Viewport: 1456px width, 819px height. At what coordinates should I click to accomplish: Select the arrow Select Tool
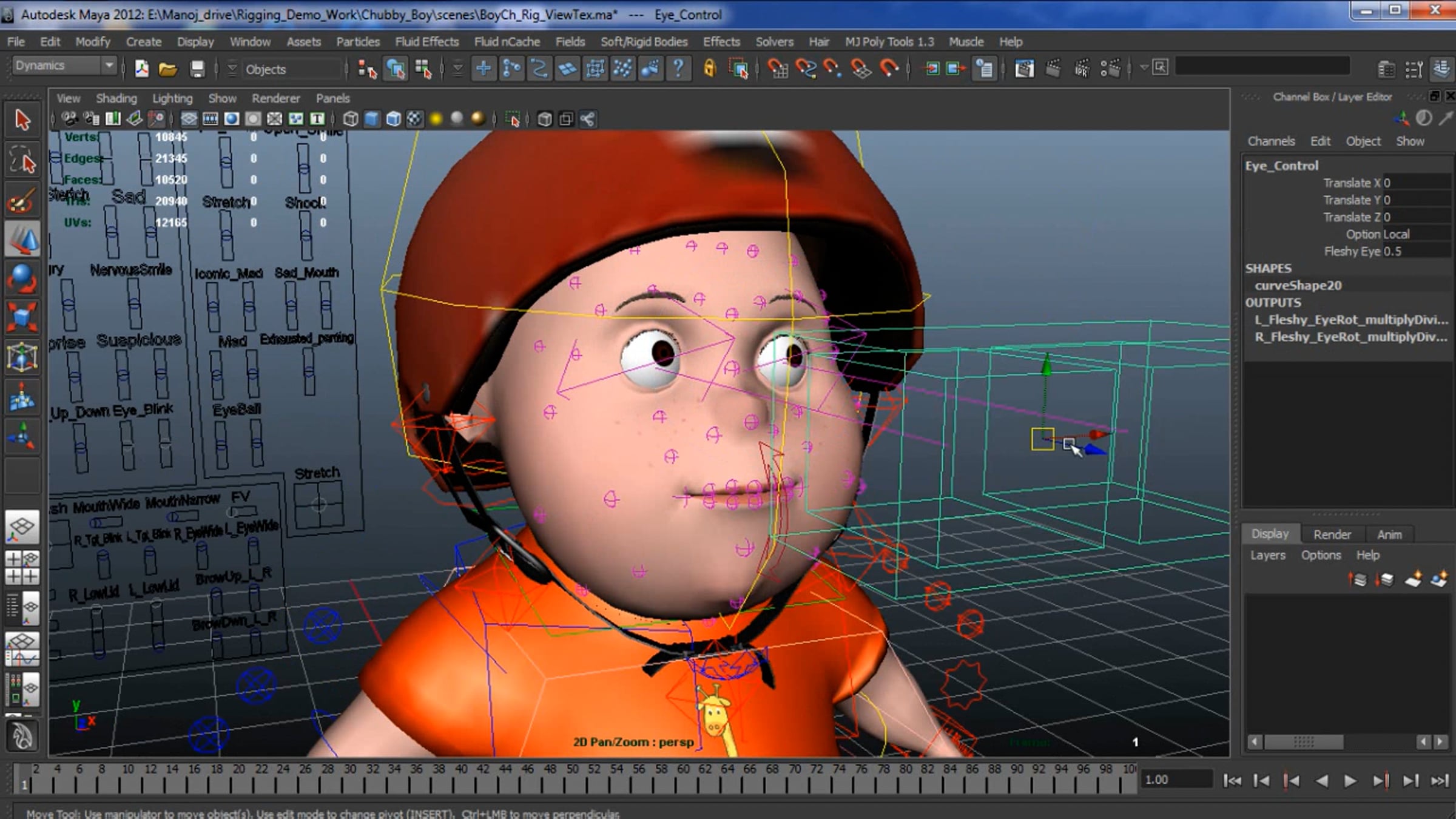point(22,120)
